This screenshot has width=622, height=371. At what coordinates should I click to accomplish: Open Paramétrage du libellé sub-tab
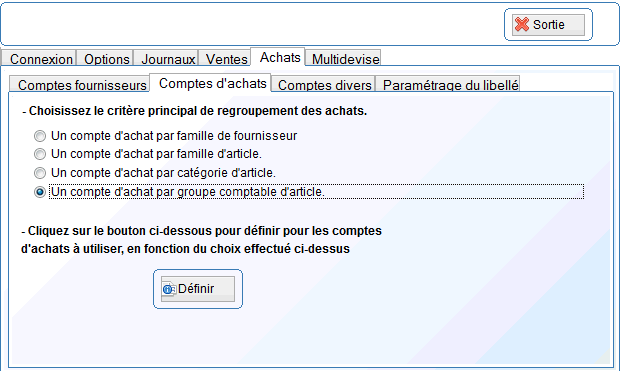click(448, 84)
